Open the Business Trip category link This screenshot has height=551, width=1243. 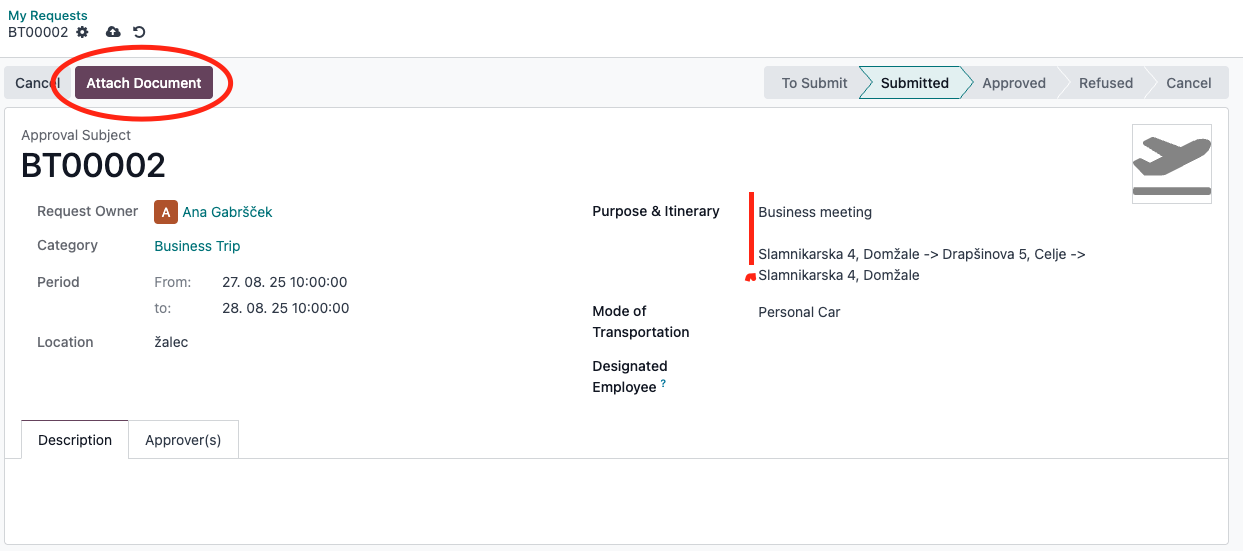pos(197,246)
